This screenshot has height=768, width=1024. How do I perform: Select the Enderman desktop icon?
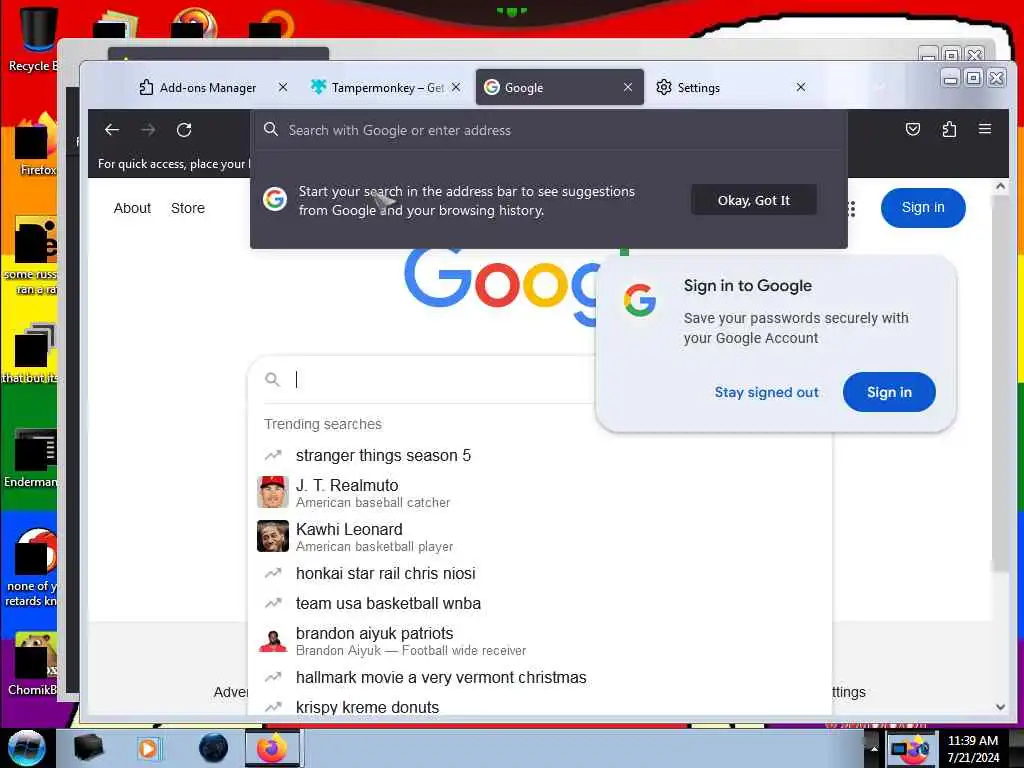click(31, 458)
